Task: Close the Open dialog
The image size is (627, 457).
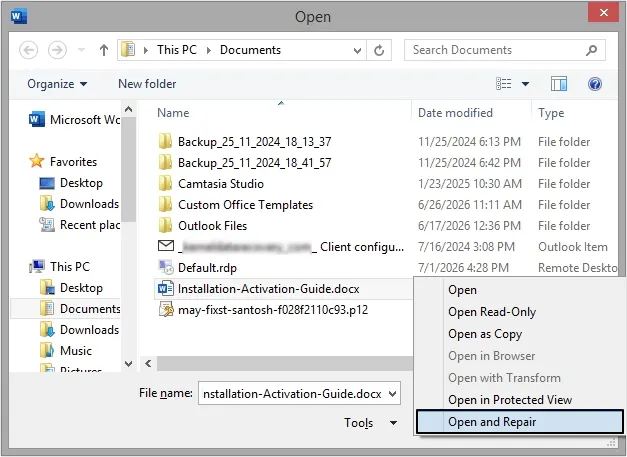Action: (604, 13)
